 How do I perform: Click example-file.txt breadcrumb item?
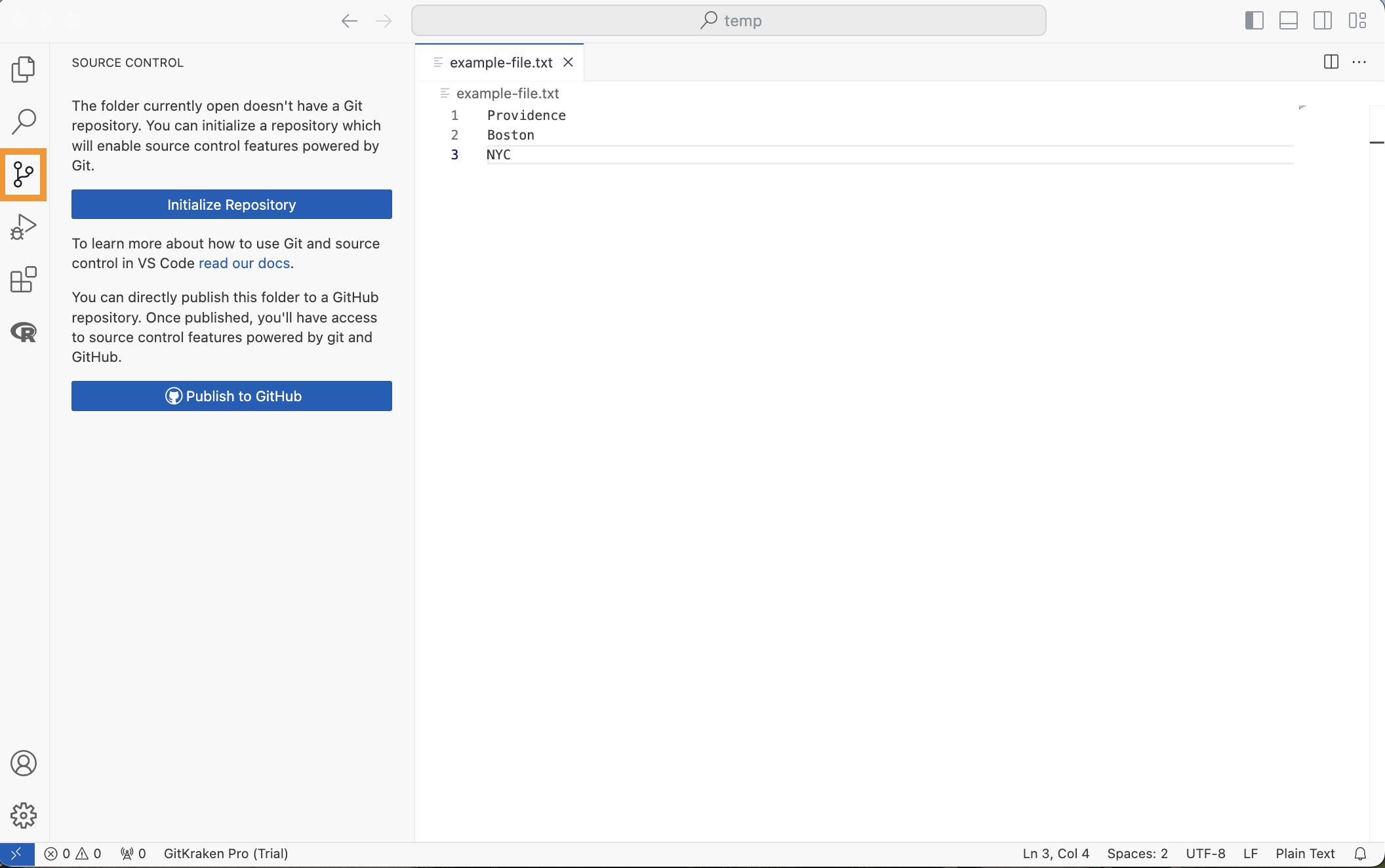507,93
